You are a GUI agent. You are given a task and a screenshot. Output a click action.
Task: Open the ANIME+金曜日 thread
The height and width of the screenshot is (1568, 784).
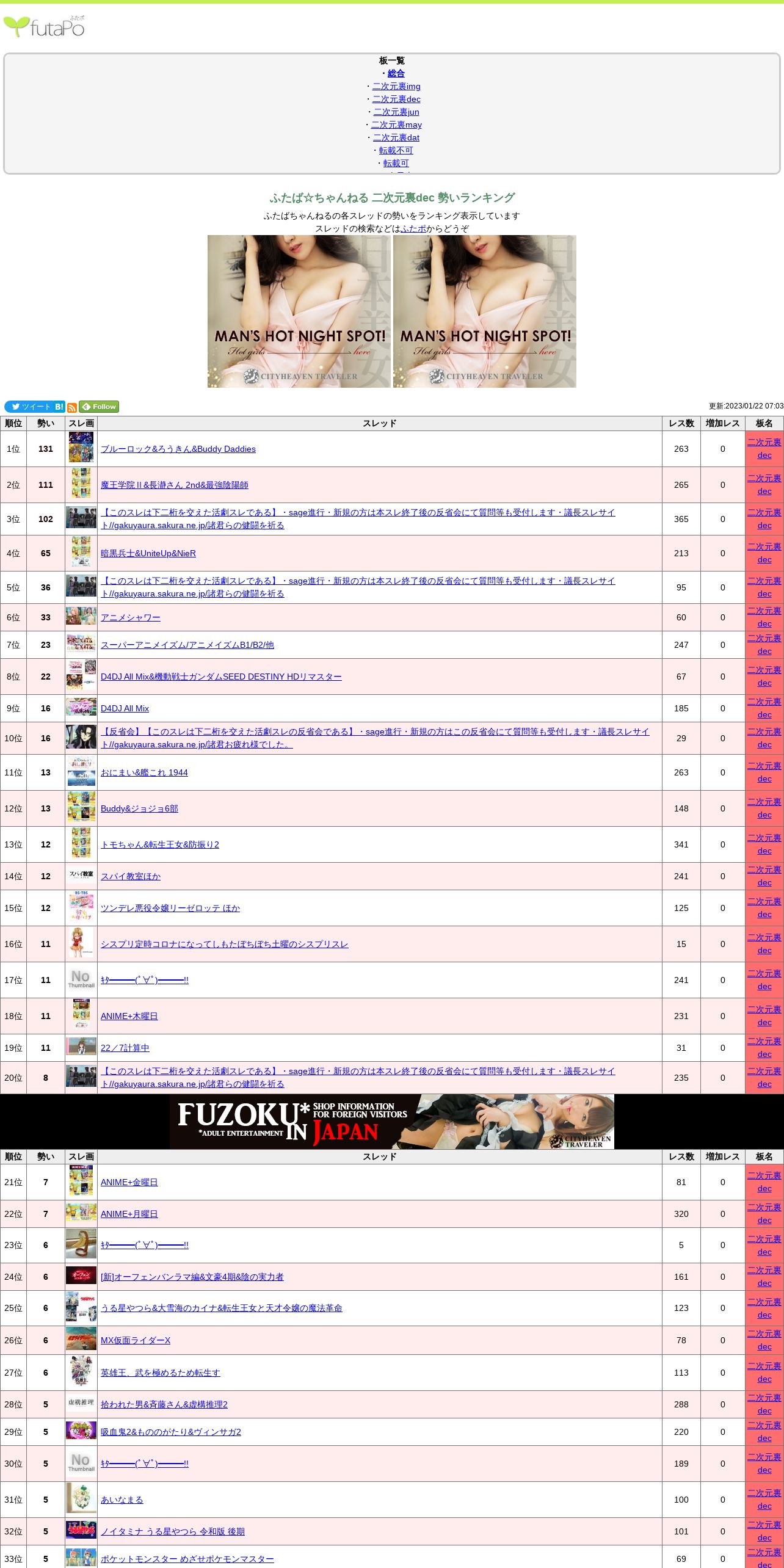(x=129, y=1182)
